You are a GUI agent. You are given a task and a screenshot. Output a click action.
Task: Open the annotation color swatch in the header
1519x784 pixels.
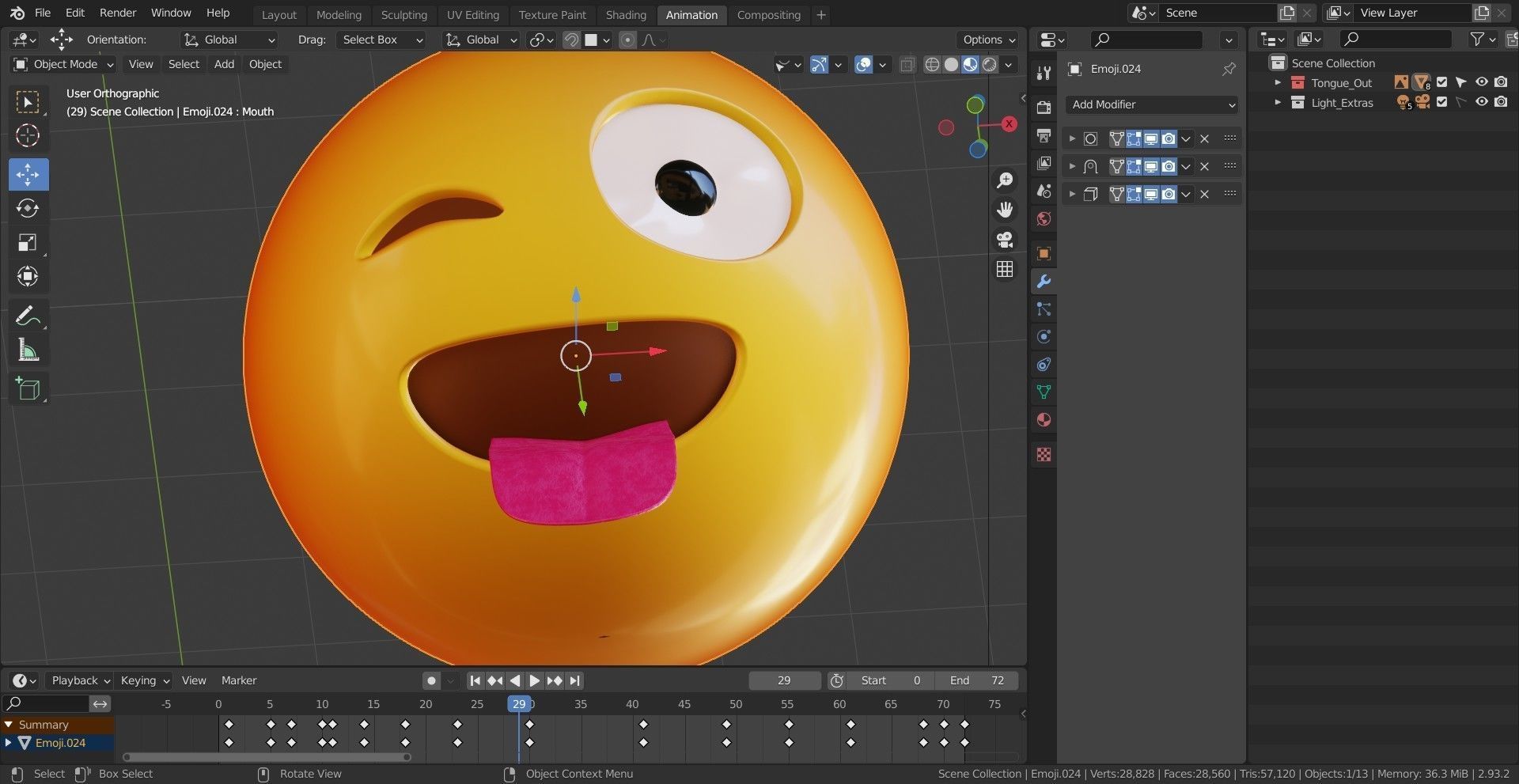coord(593,40)
